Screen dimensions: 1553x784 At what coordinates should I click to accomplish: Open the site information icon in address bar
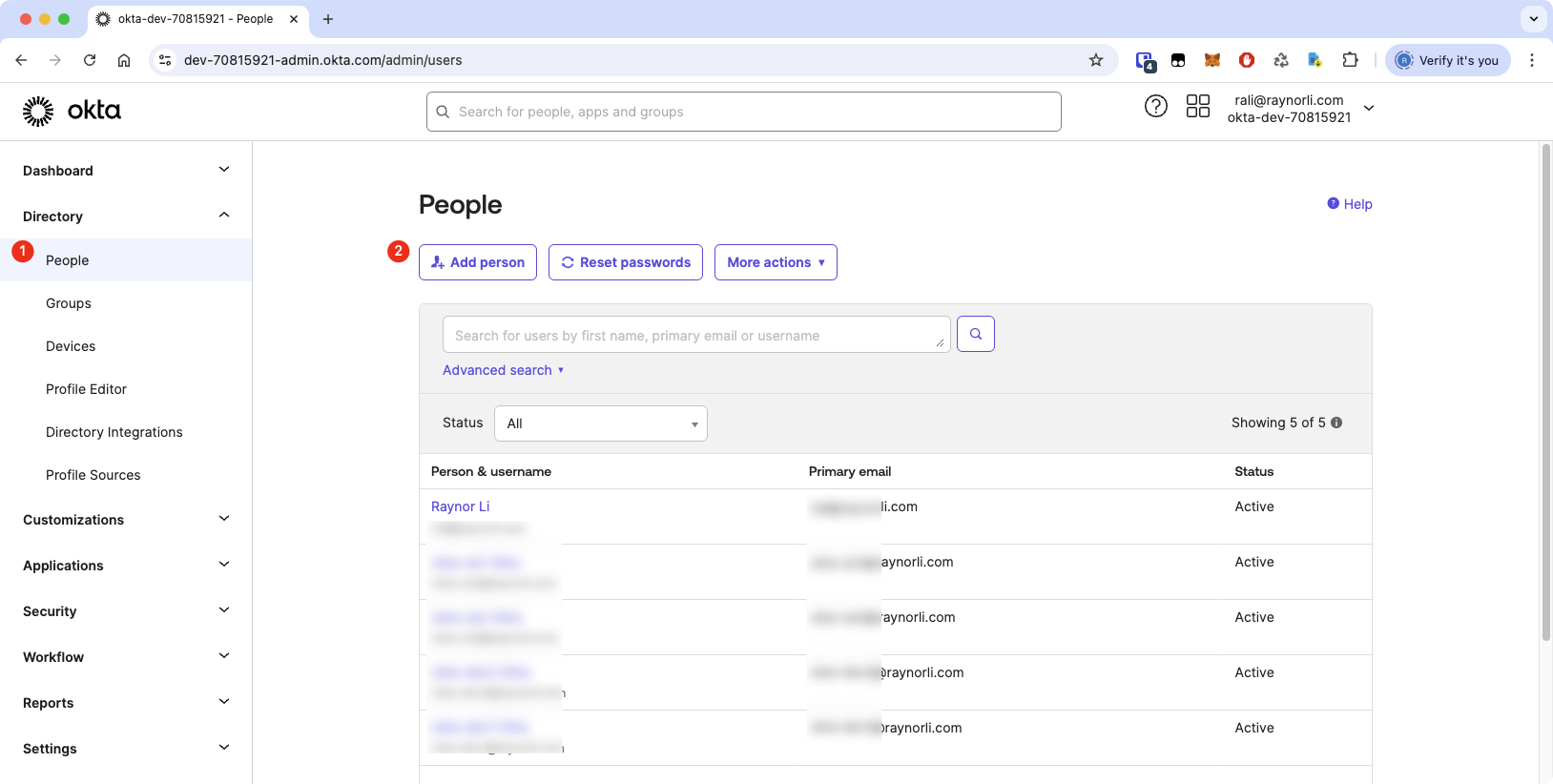(x=165, y=60)
